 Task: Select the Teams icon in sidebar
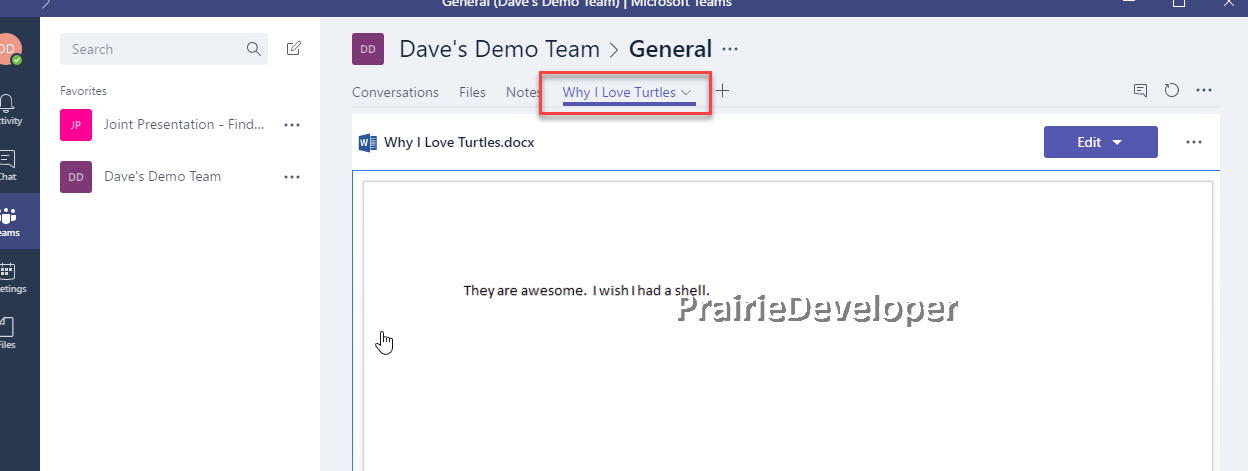tap(10, 222)
